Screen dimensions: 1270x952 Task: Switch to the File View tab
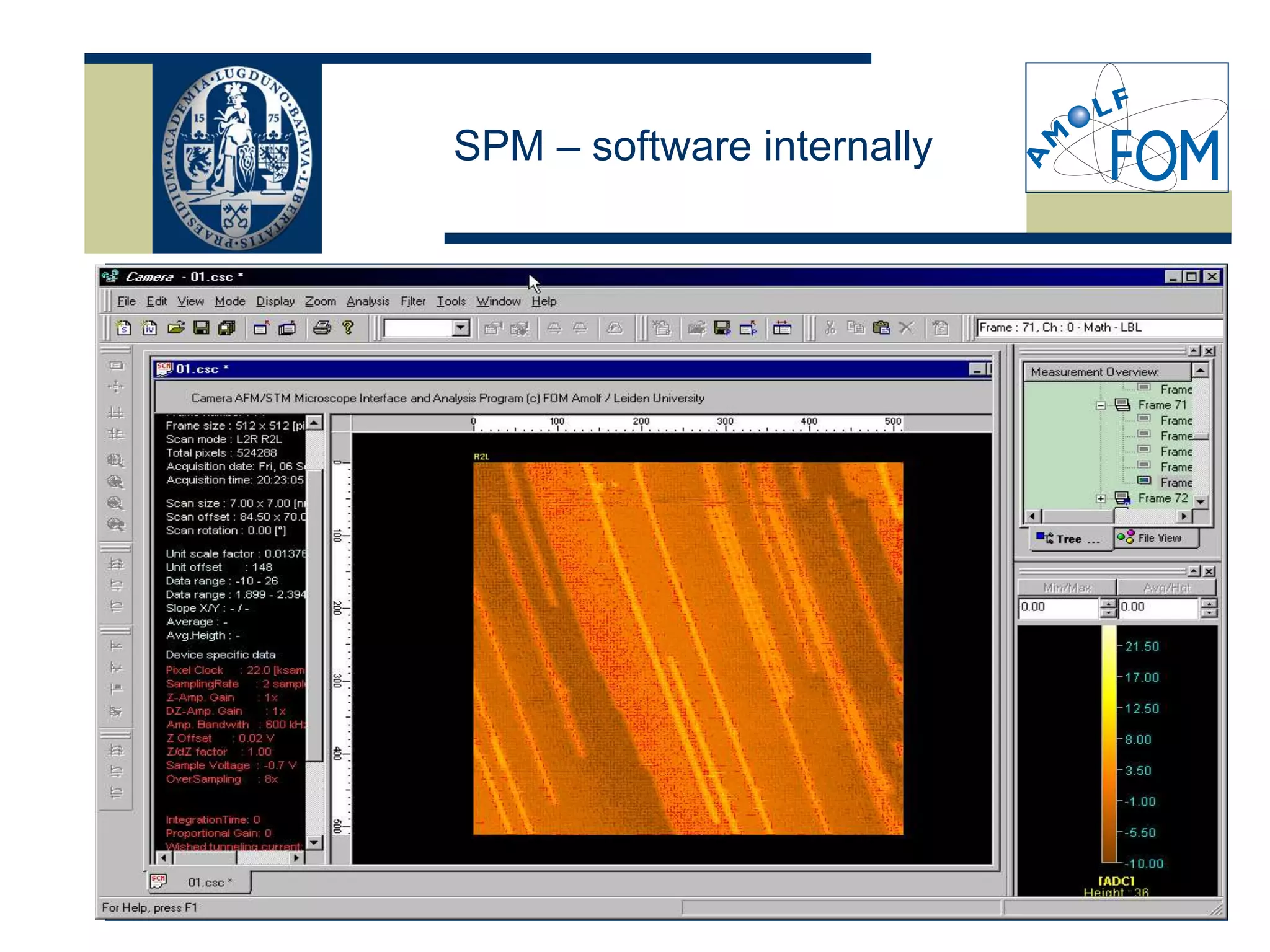pos(1156,538)
